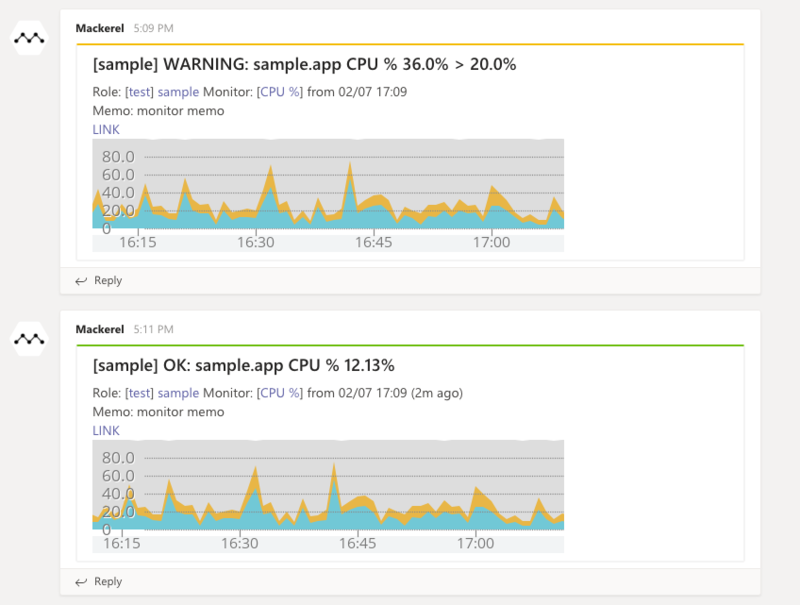Open LINK in the OK alert card
This screenshot has height=605, width=800.
tap(106, 431)
